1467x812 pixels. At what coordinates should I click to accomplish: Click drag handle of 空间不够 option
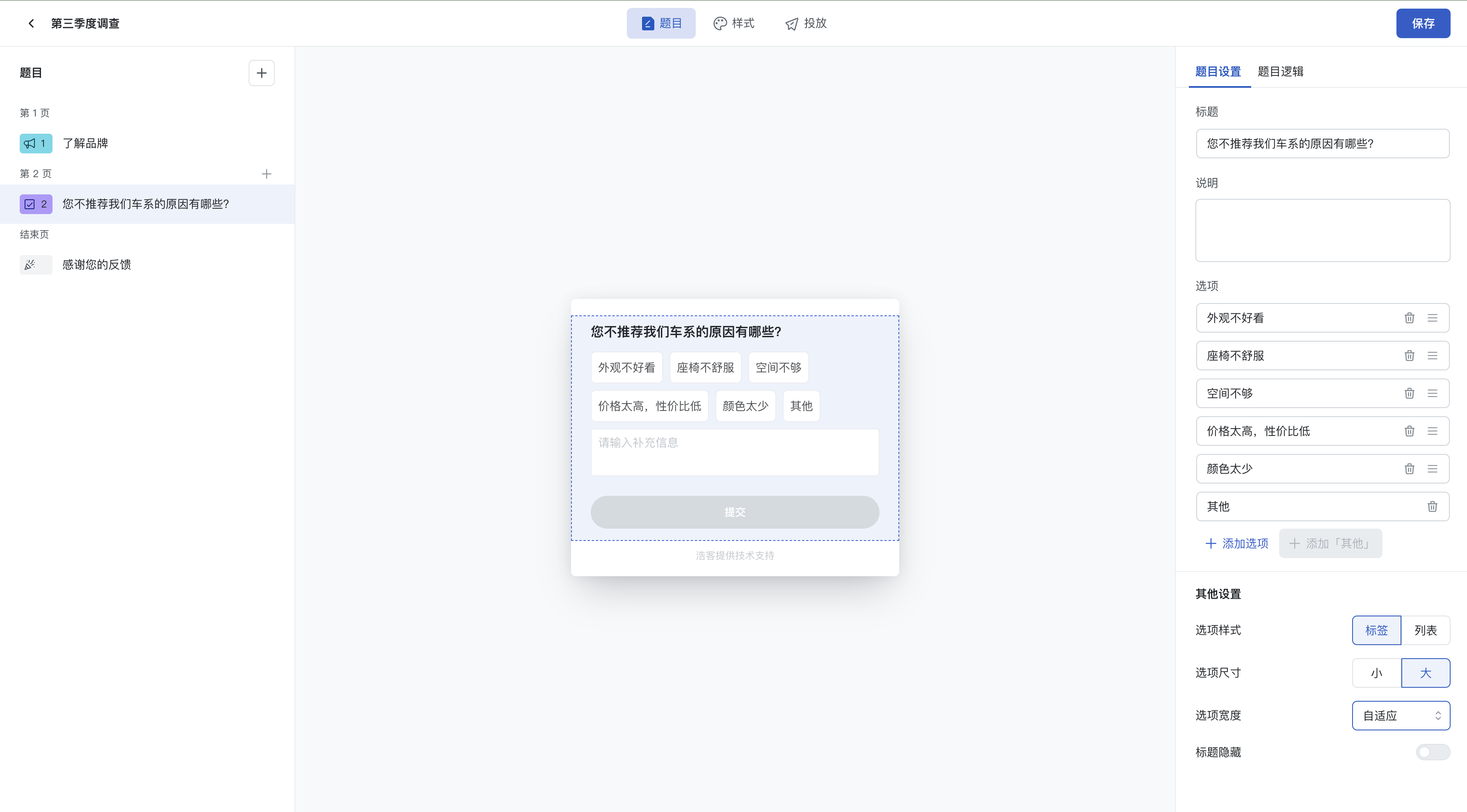[1432, 393]
